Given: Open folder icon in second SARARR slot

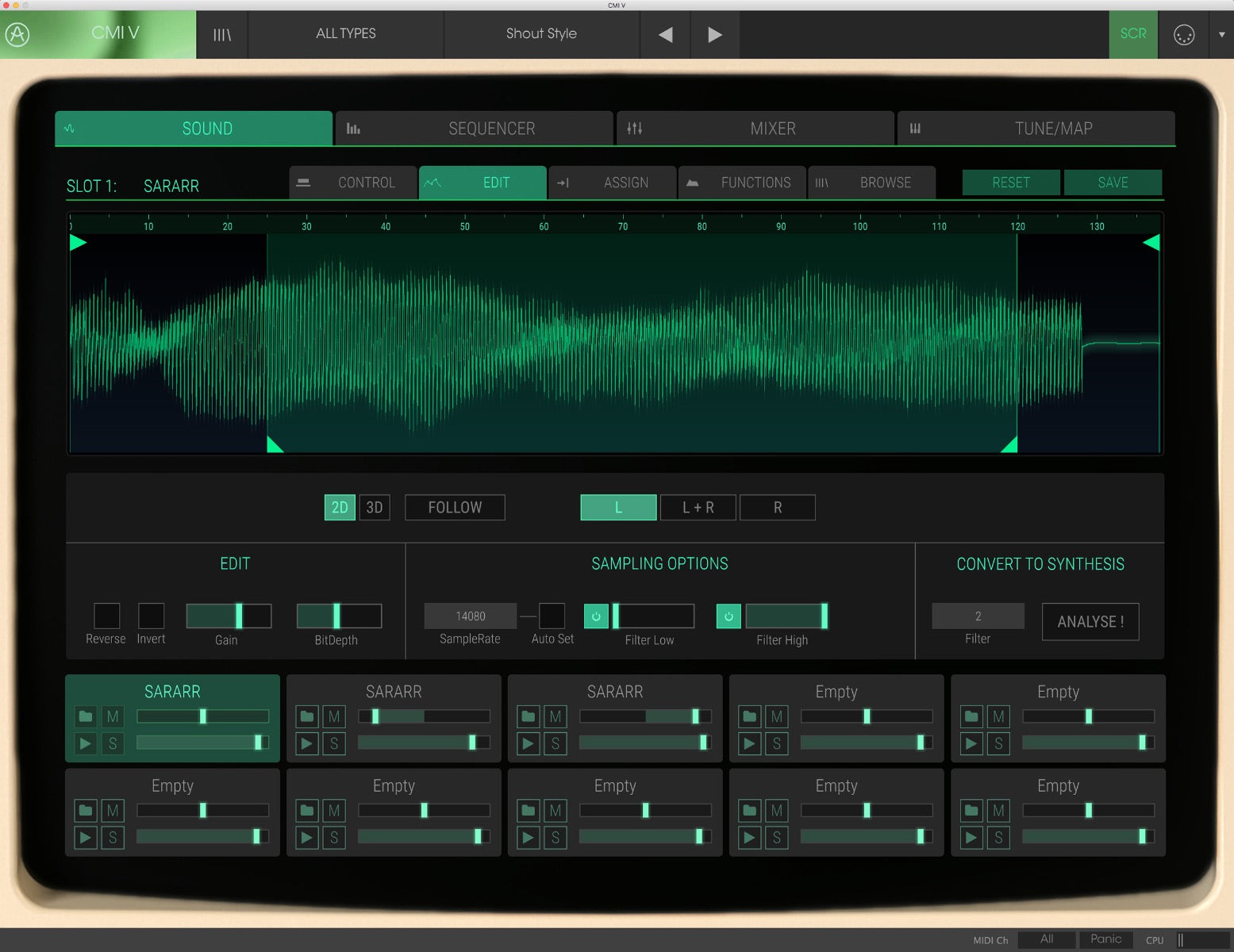Looking at the screenshot, I should [x=307, y=717].
